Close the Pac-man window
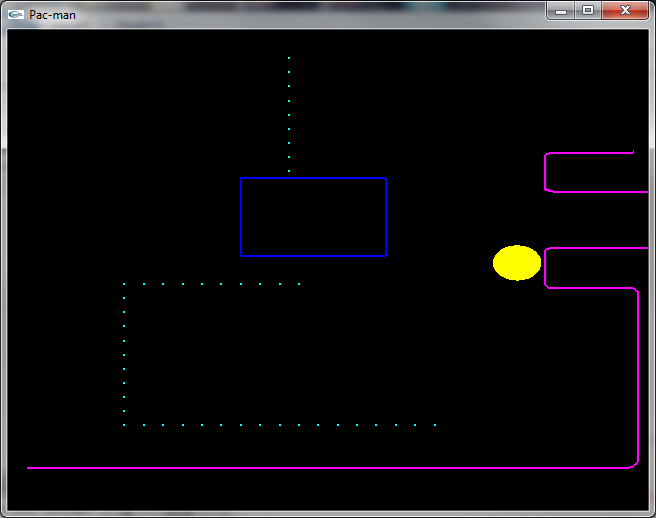 click(x=625, y=10)
